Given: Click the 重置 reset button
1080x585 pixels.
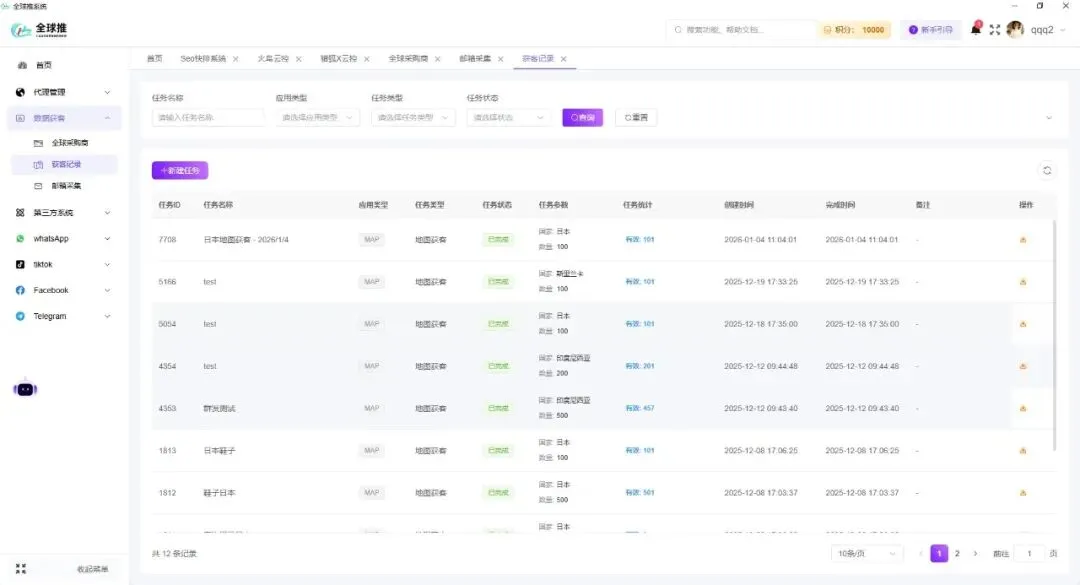Looking at the screenshot, I should [x=636, y=118].
